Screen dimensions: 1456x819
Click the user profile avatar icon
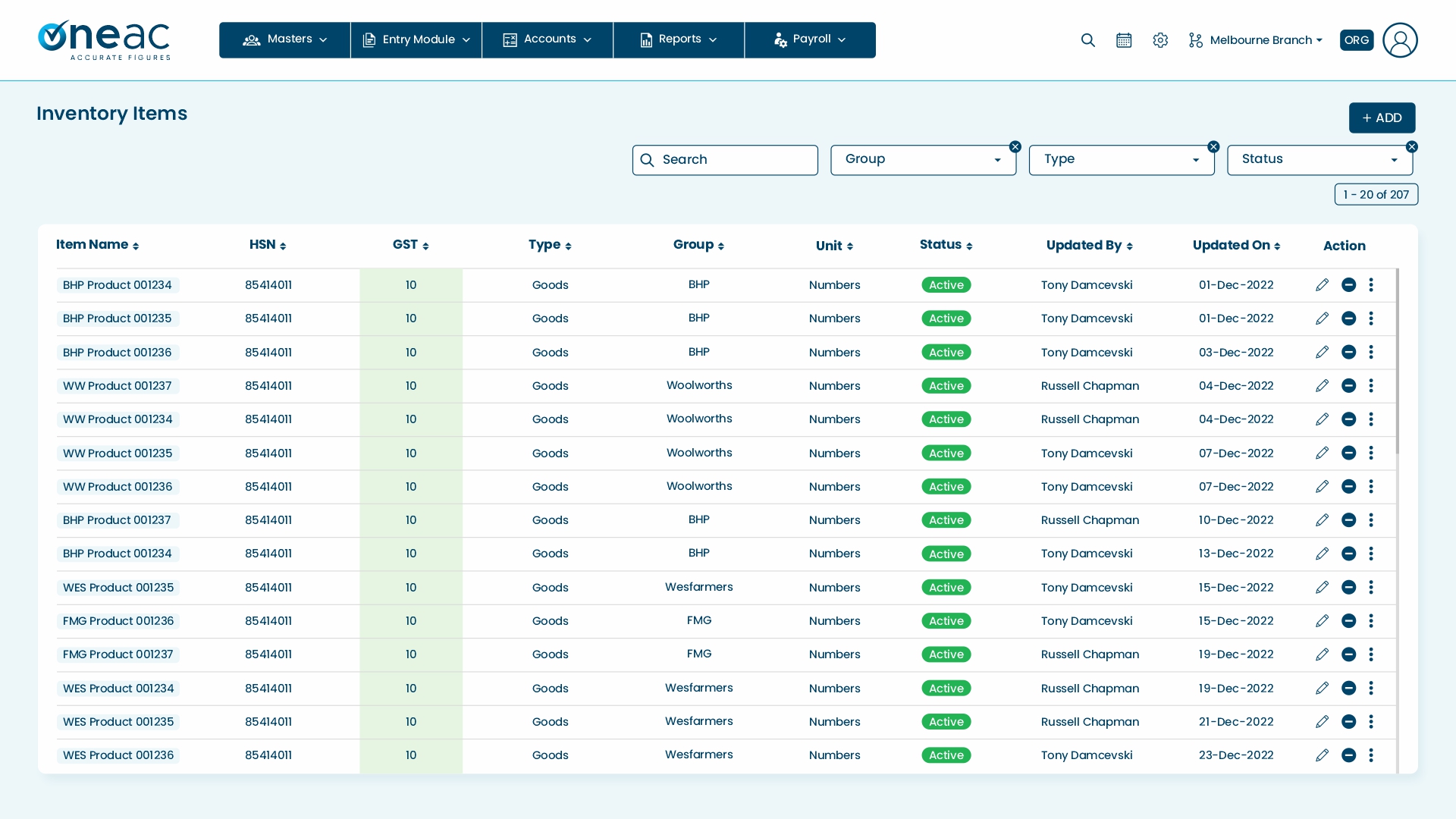pos(1400,40)
